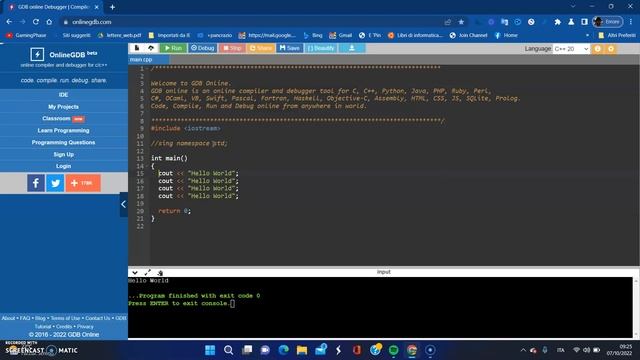Open the Gmail bookmark
Screen dimensions: 640x360
click(x=341, y=36)
